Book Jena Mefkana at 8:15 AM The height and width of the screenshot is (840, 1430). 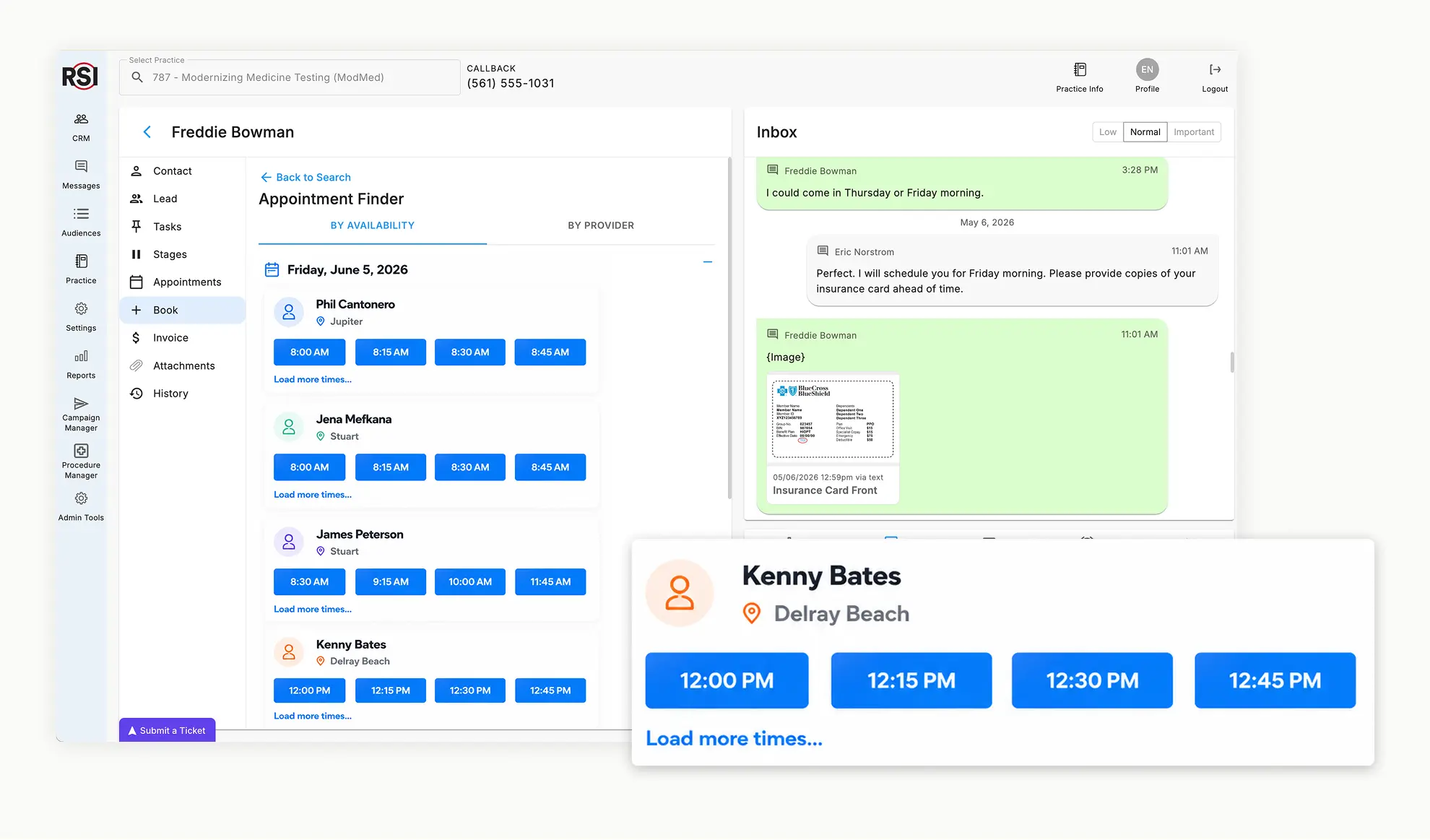(x=391, y=467)
